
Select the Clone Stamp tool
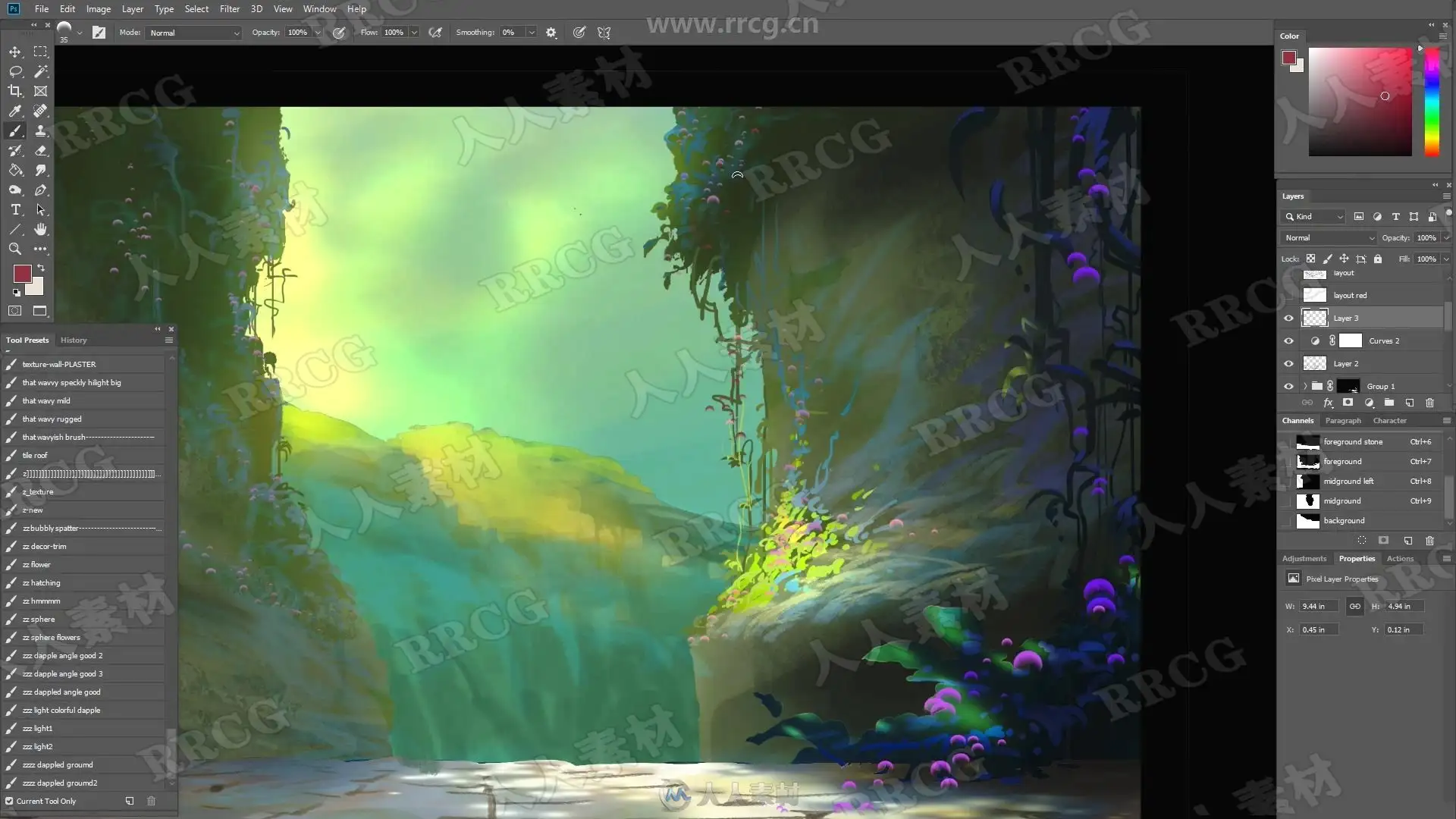(x=41, y=130)
